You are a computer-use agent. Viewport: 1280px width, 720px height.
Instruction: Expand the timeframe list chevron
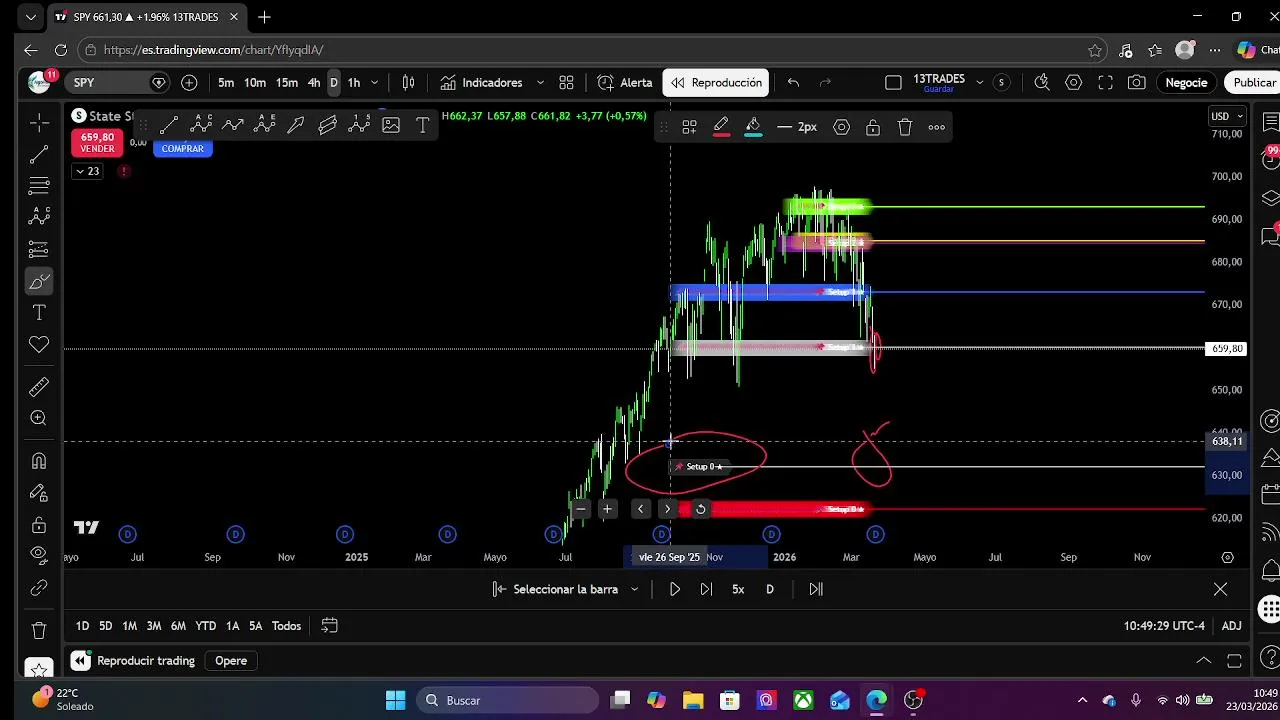click(375, 83)
